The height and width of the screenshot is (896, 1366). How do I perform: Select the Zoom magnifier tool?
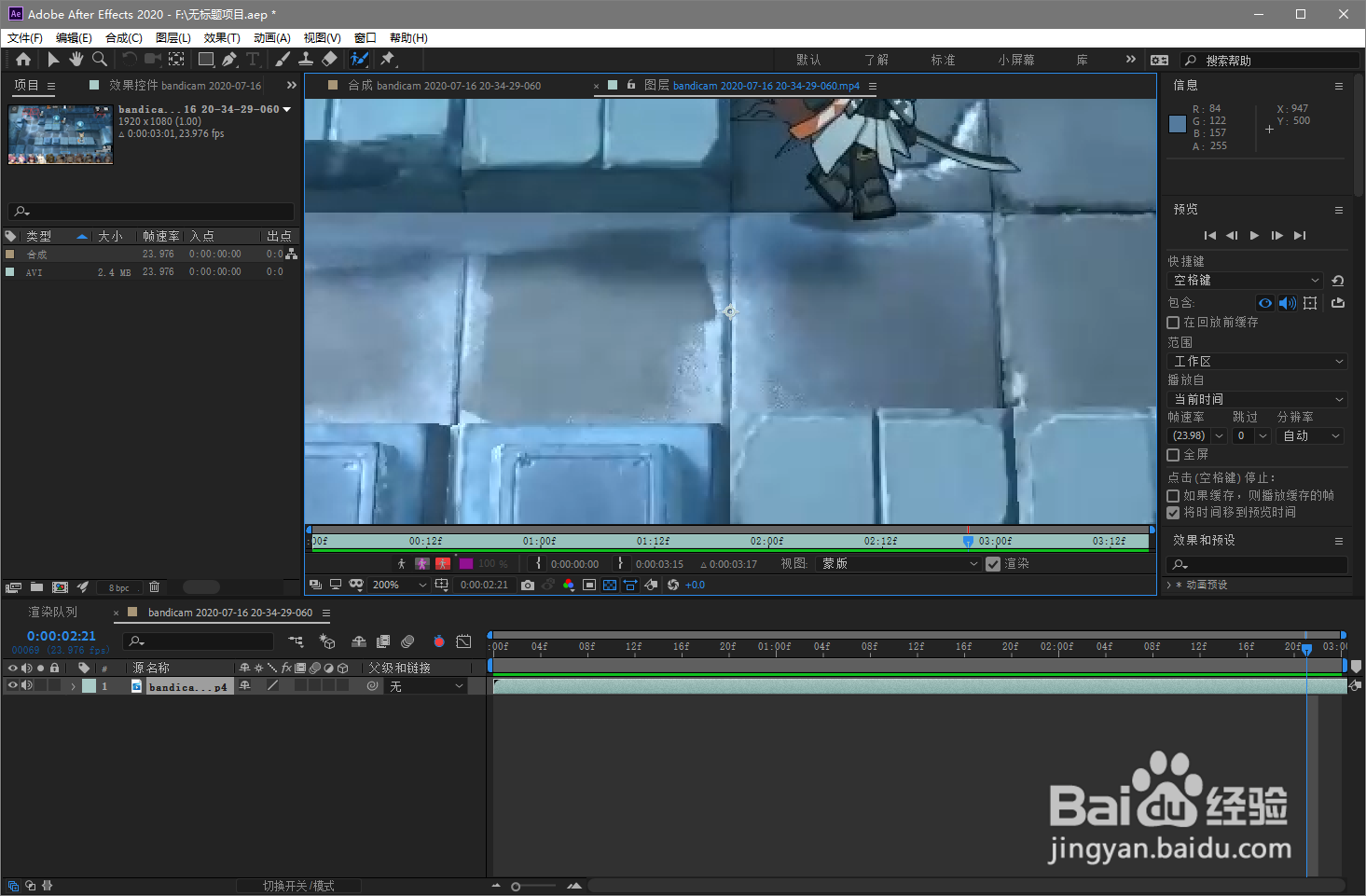(99, 59)
